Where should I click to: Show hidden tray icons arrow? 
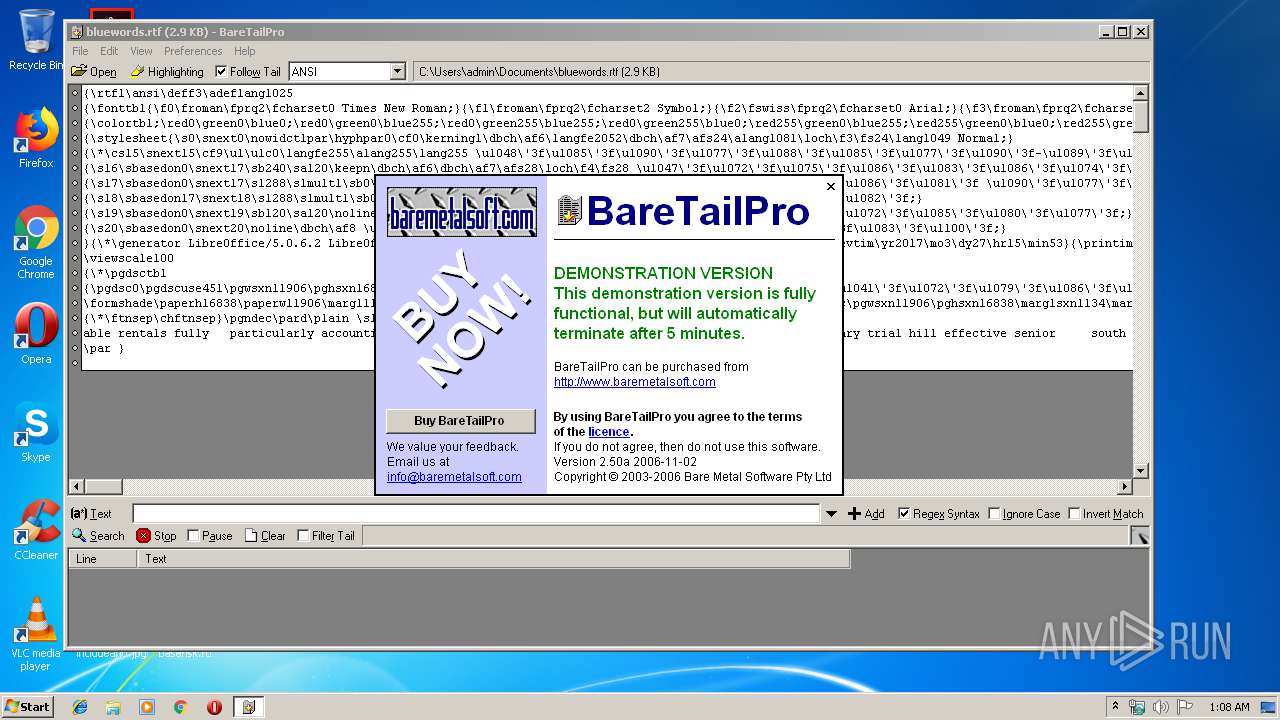(x=1115, y=706)
